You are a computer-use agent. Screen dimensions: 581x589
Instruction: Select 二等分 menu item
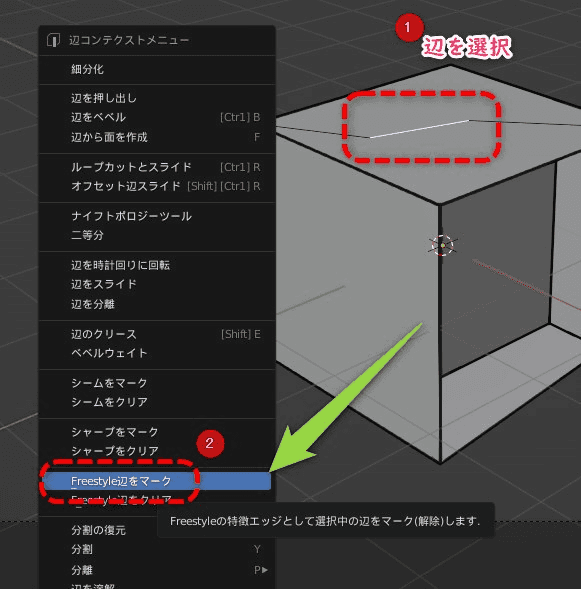point(157,236)
